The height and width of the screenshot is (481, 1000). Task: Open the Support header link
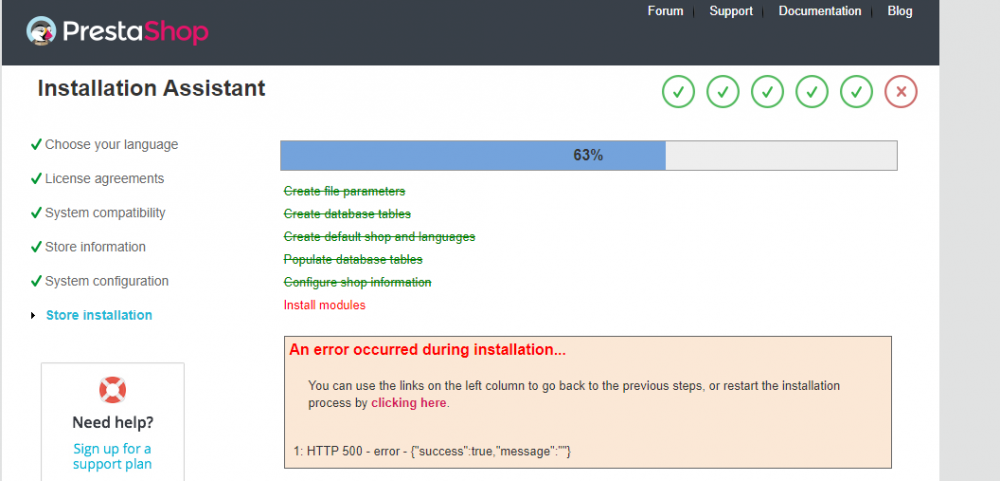pyautogui.click(x=731, y=11)
